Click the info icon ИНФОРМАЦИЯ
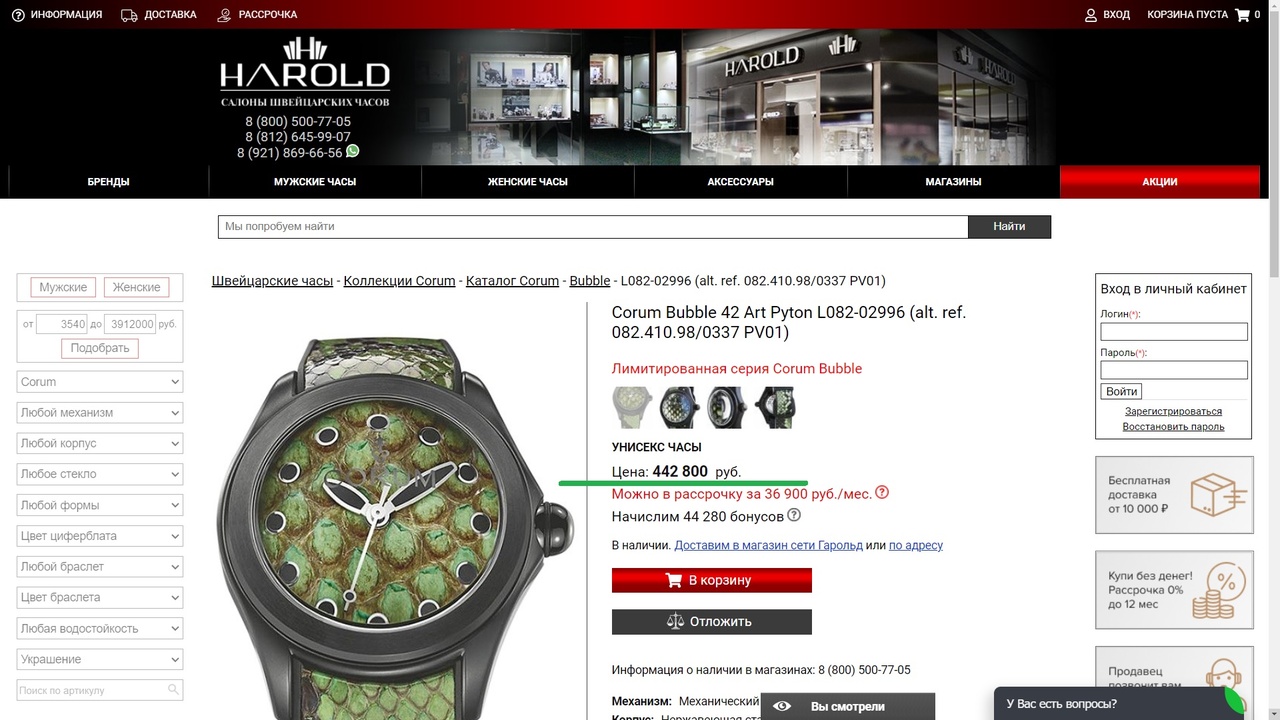The width and height of the screenshot is (1280, 720). (18, 15)
